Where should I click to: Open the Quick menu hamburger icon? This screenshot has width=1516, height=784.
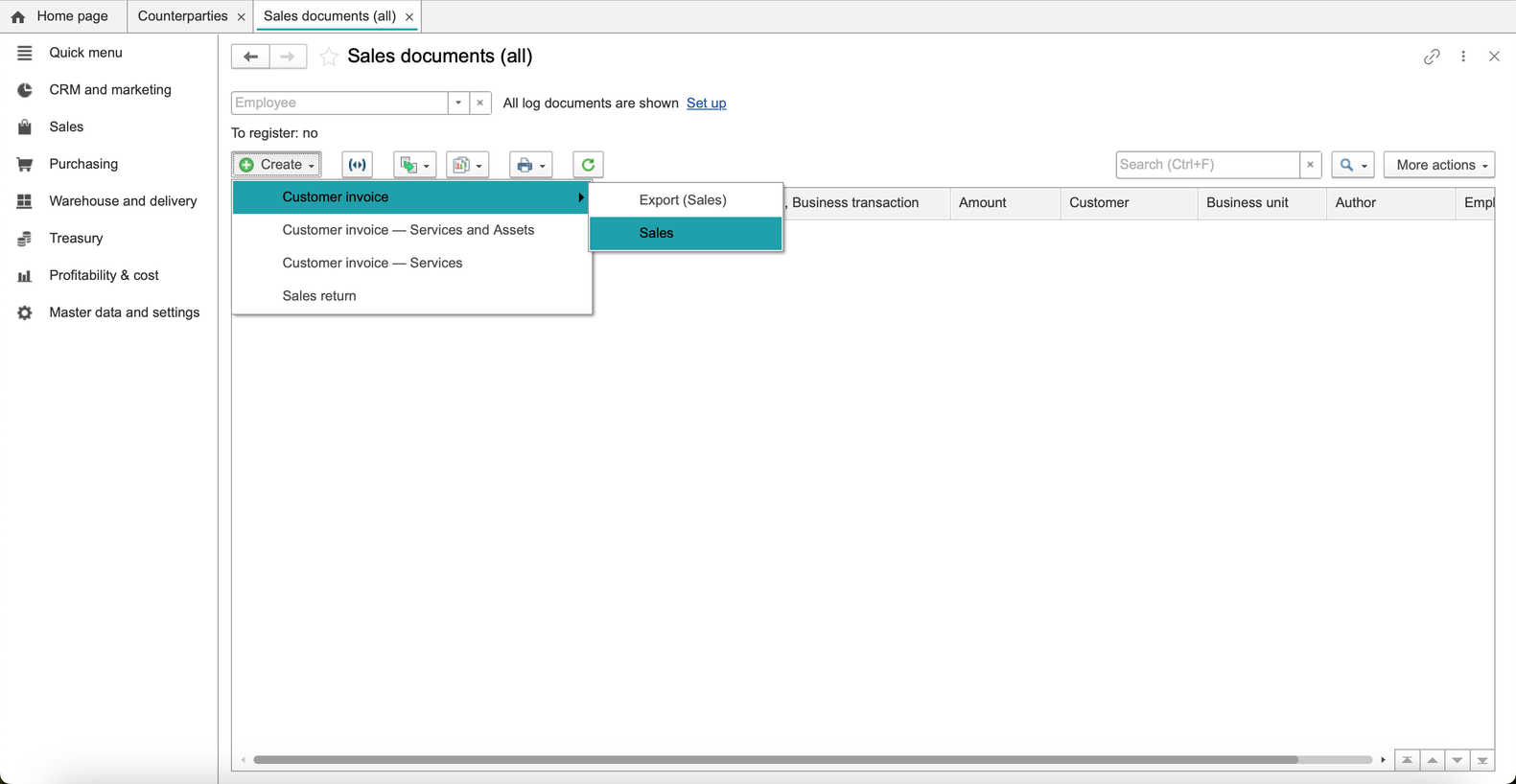click(x=25, y=53)
